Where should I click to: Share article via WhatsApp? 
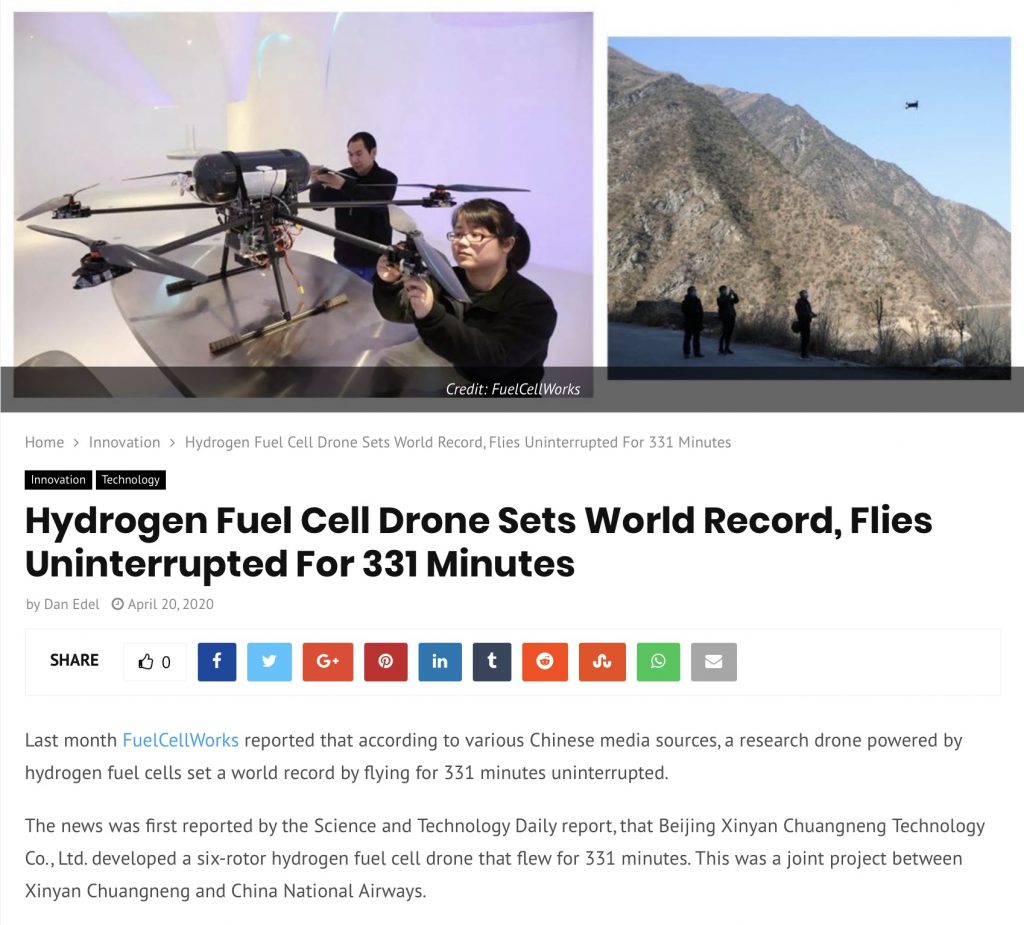click(x=658, y=662)
